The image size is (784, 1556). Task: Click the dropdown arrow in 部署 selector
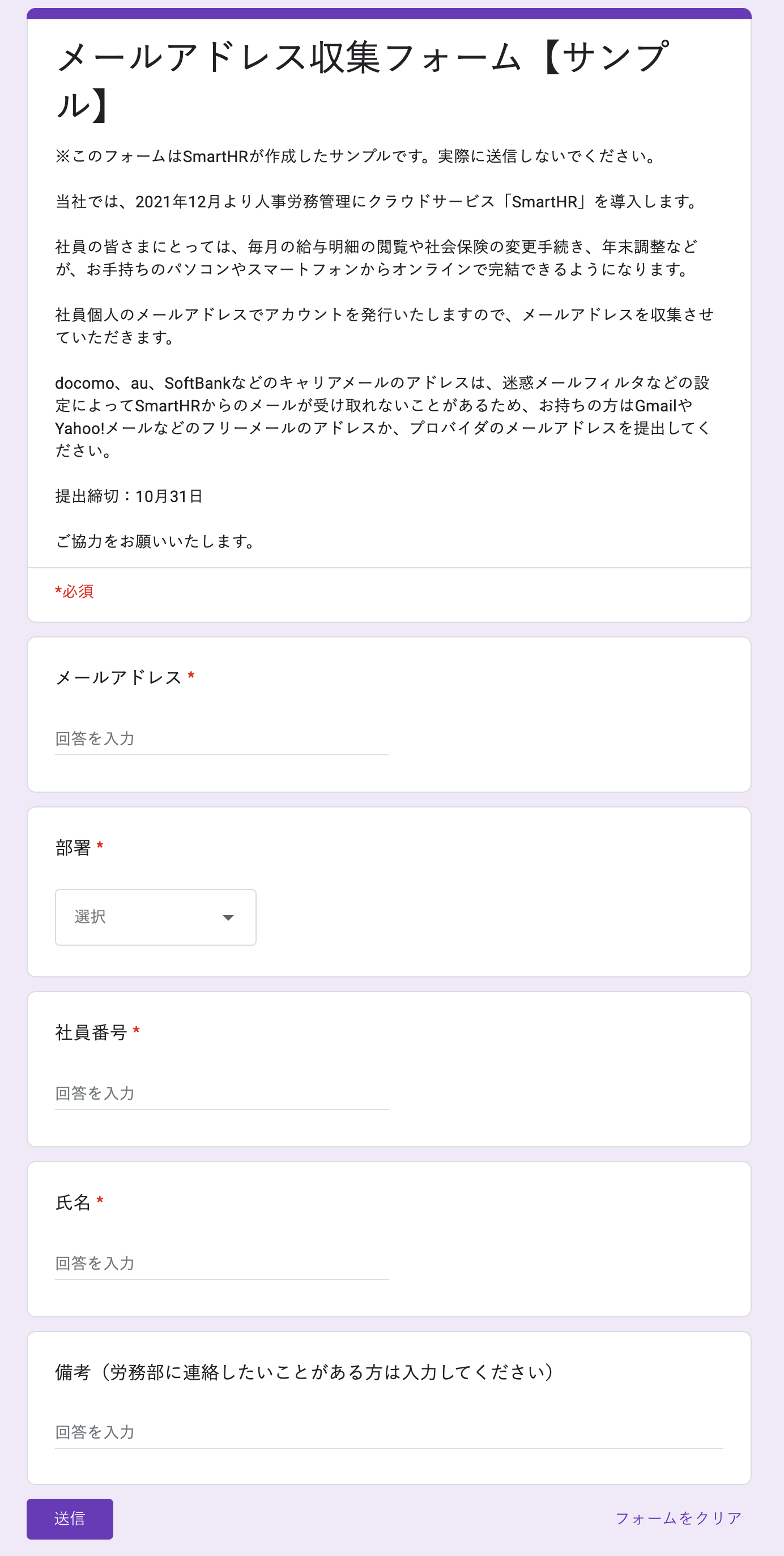[228, 917]
